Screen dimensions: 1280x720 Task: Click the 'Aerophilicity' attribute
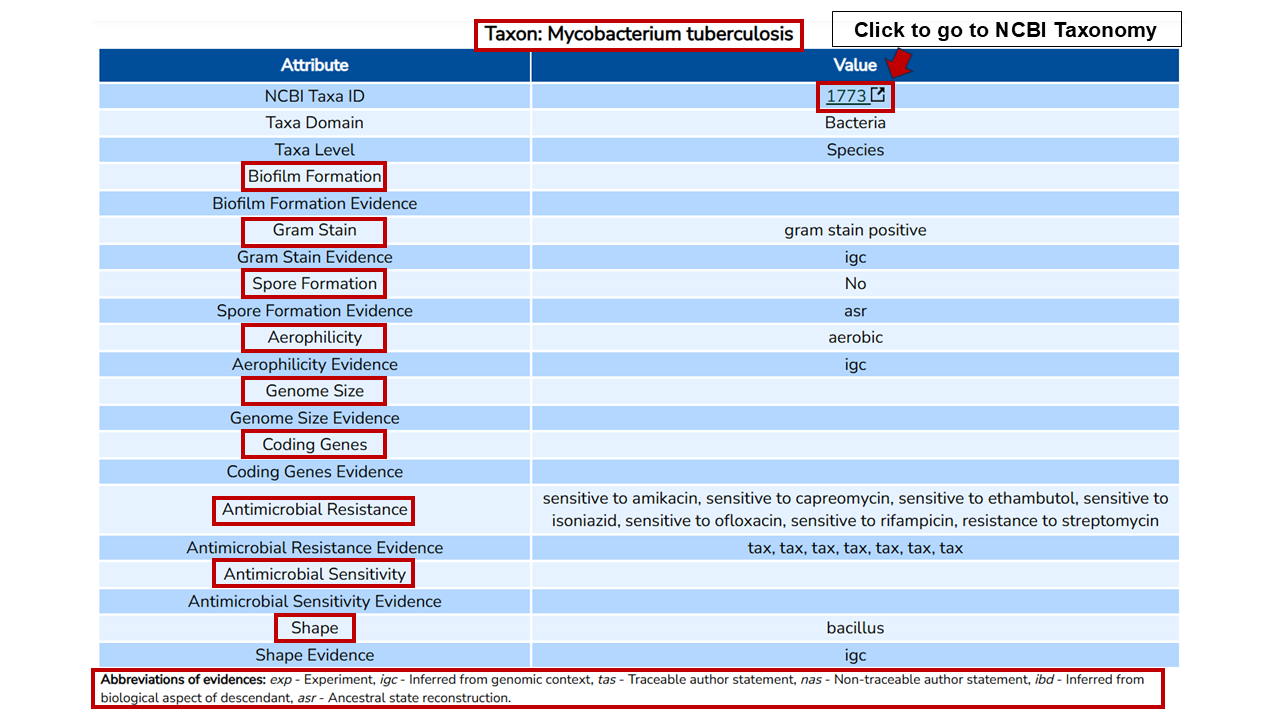315,337
